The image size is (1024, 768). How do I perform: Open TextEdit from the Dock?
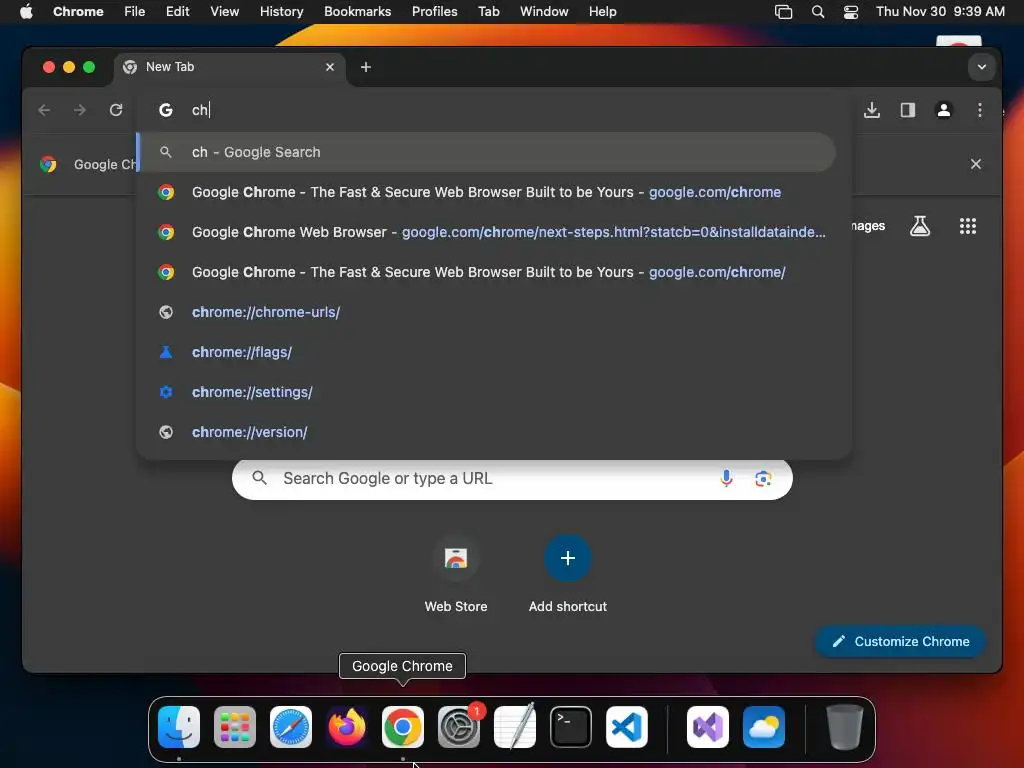click(x=515, y=727)
